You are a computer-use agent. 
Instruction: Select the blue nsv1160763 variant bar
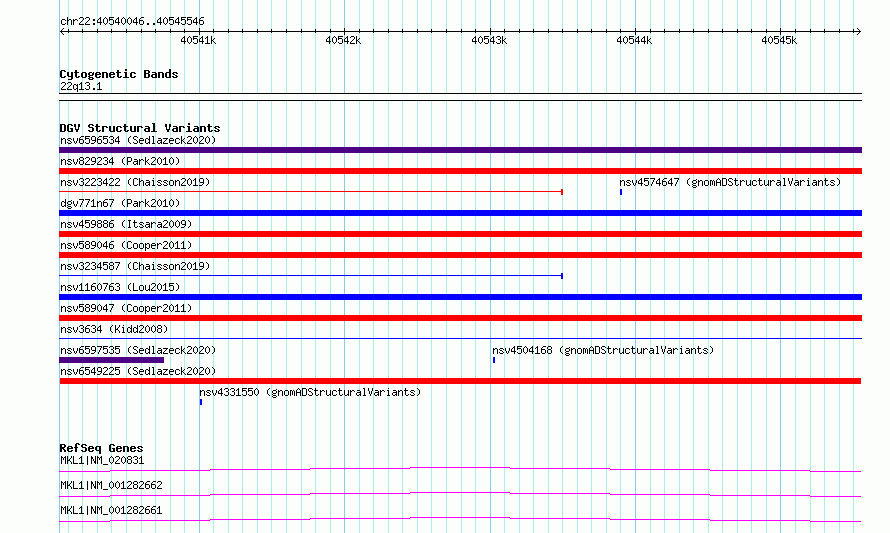click(460, 297)
